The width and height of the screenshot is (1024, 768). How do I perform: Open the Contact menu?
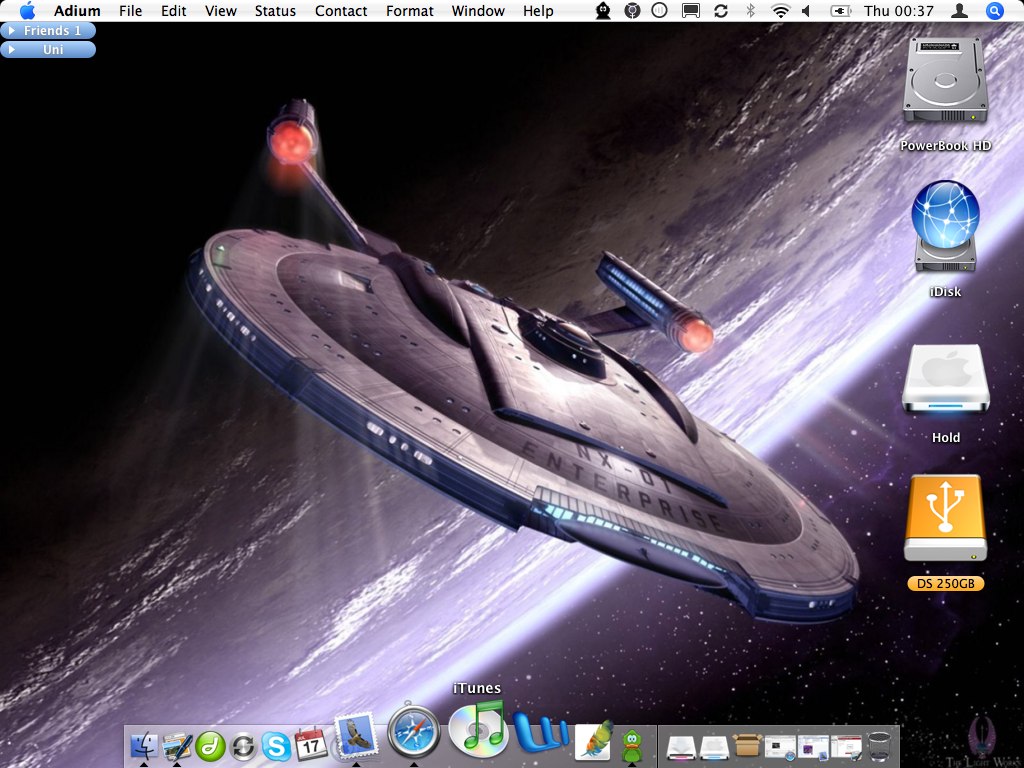tap(341, 10)
